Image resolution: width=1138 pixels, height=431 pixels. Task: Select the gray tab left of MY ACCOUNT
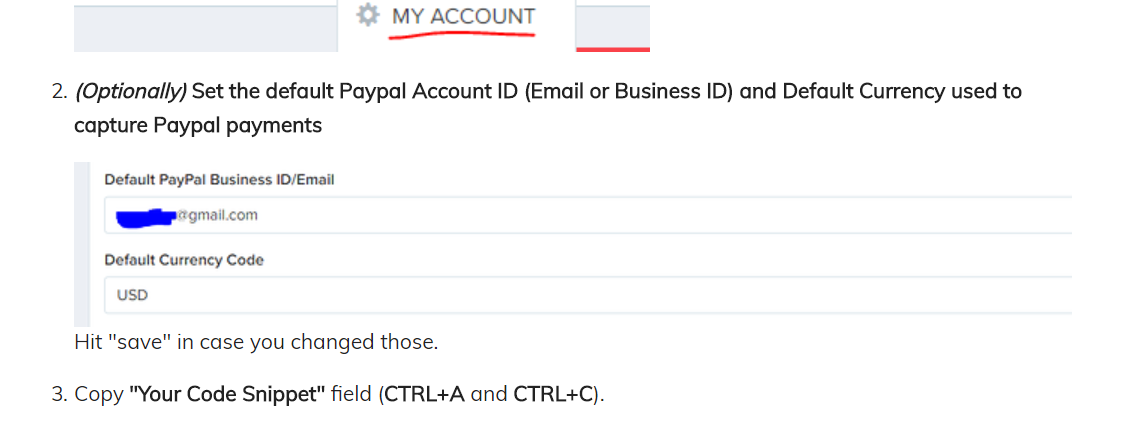click(205, 27)
